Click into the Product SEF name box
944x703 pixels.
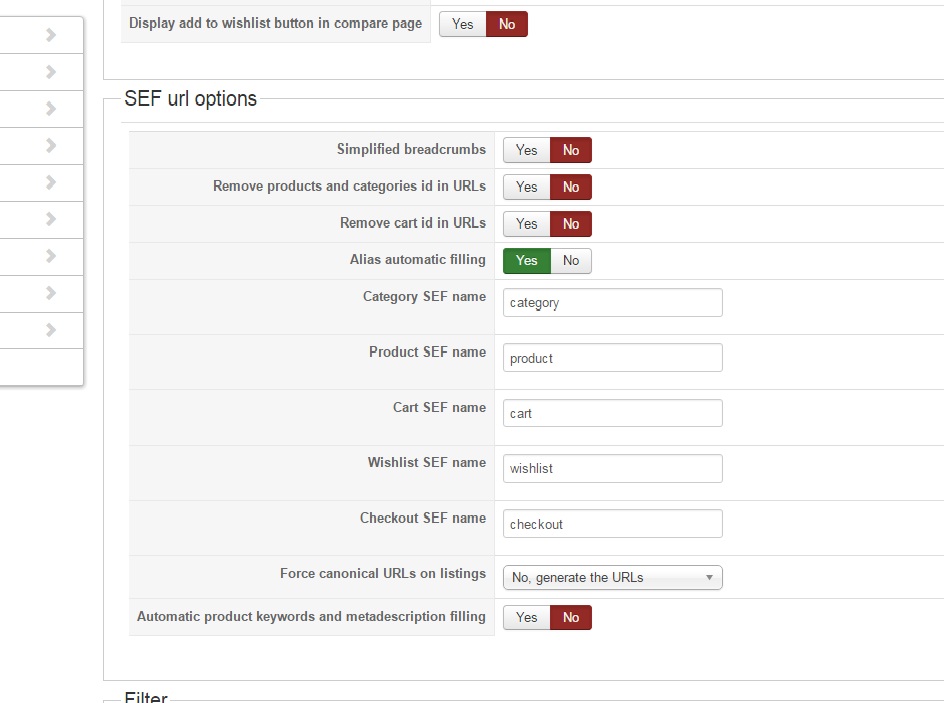tap(612, 358)
